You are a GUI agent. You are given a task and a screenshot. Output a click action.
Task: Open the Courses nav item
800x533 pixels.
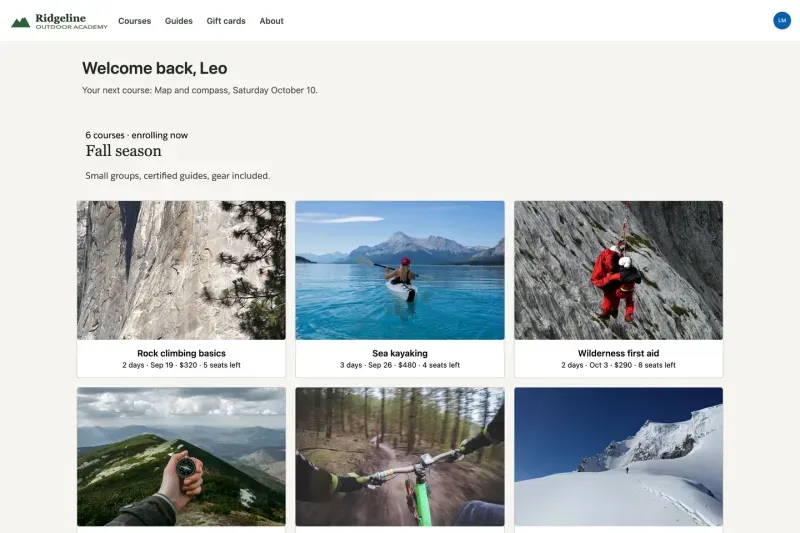pos(135,21)
